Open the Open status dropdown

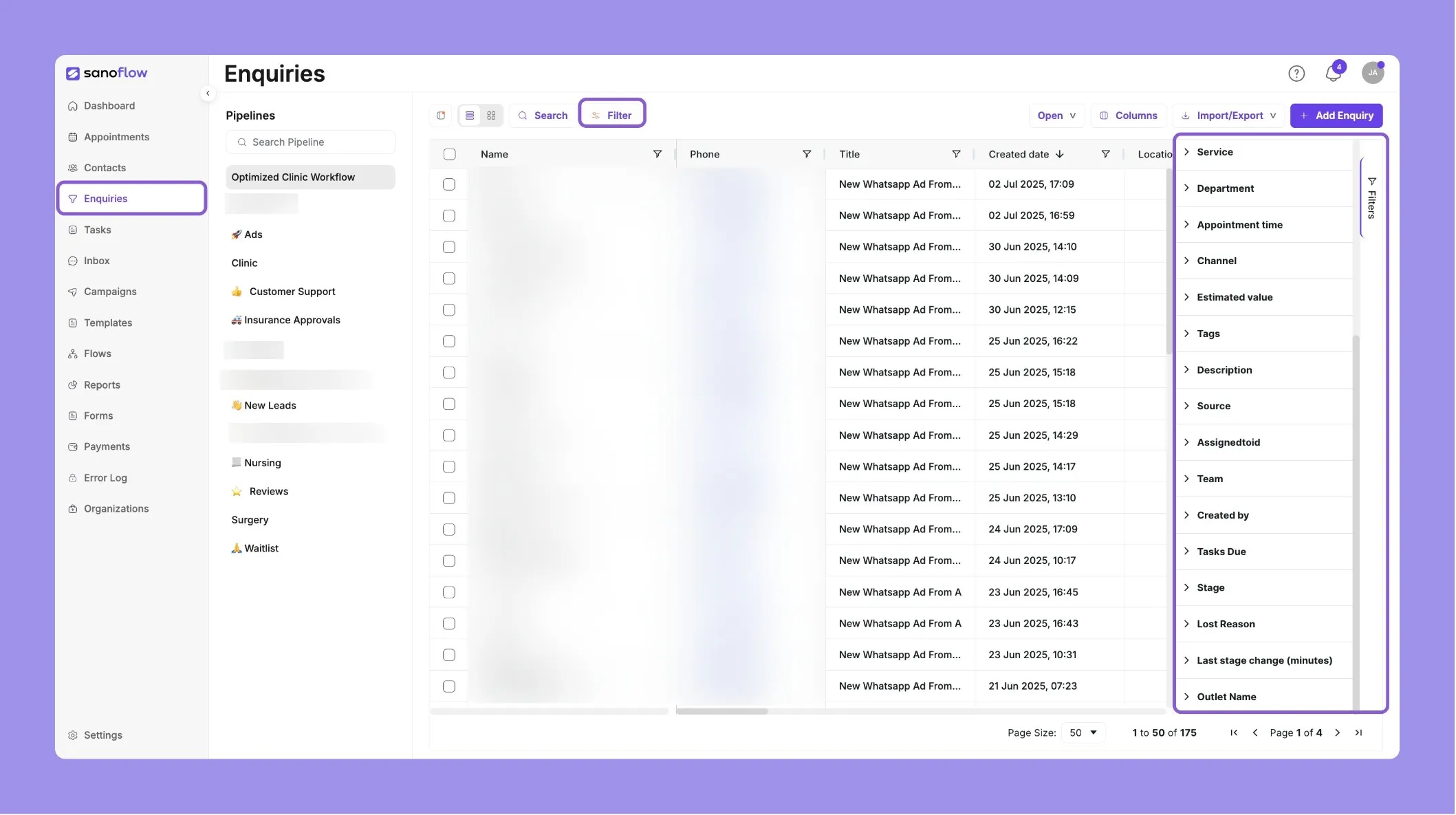click(1056, 116)
